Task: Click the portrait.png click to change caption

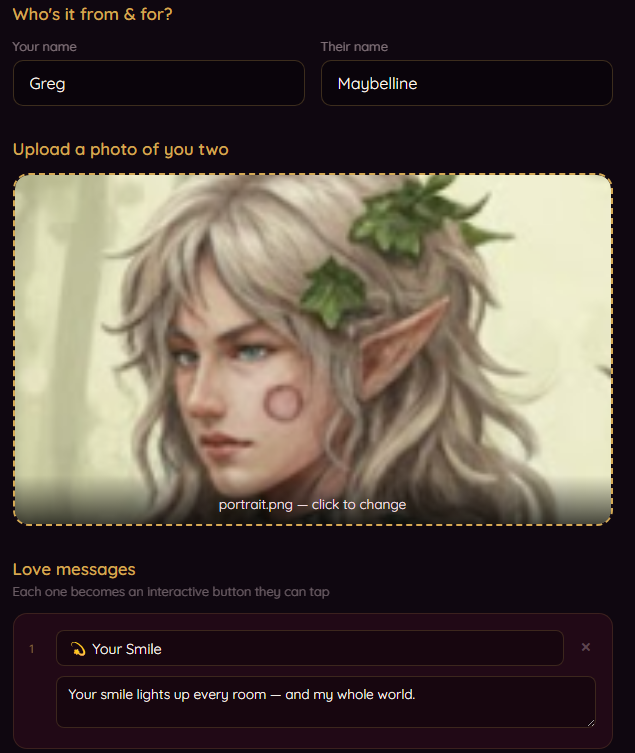Action: (312, 505)
